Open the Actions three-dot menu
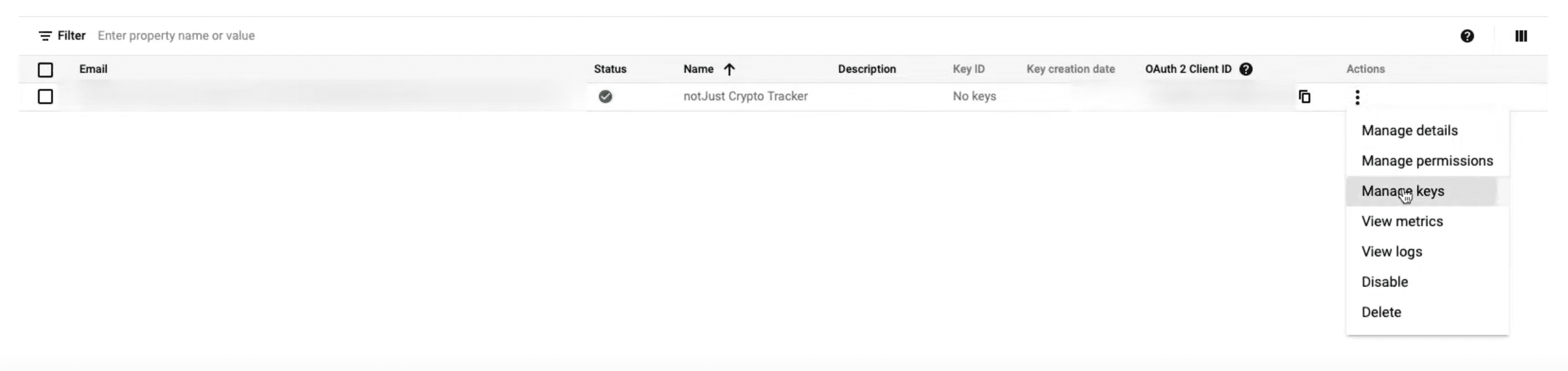This screenshot has height=371, width=1568. [1357, 97]
